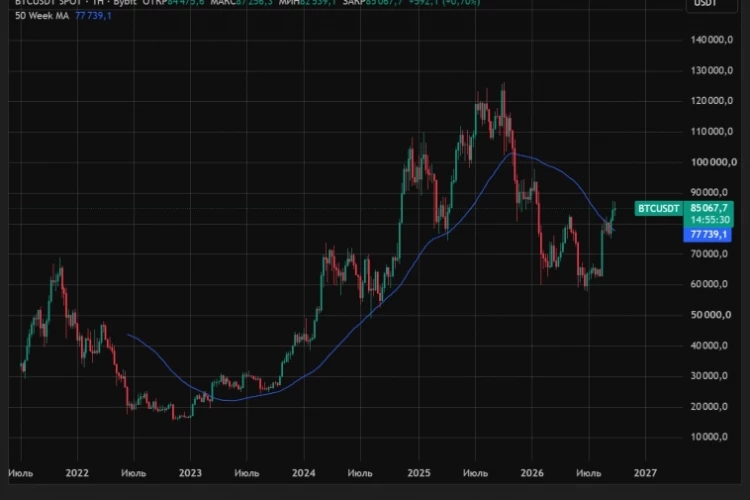Click the 50 000,0 price scale level
The image size is (750, 500).
click(x=711, y=315)
